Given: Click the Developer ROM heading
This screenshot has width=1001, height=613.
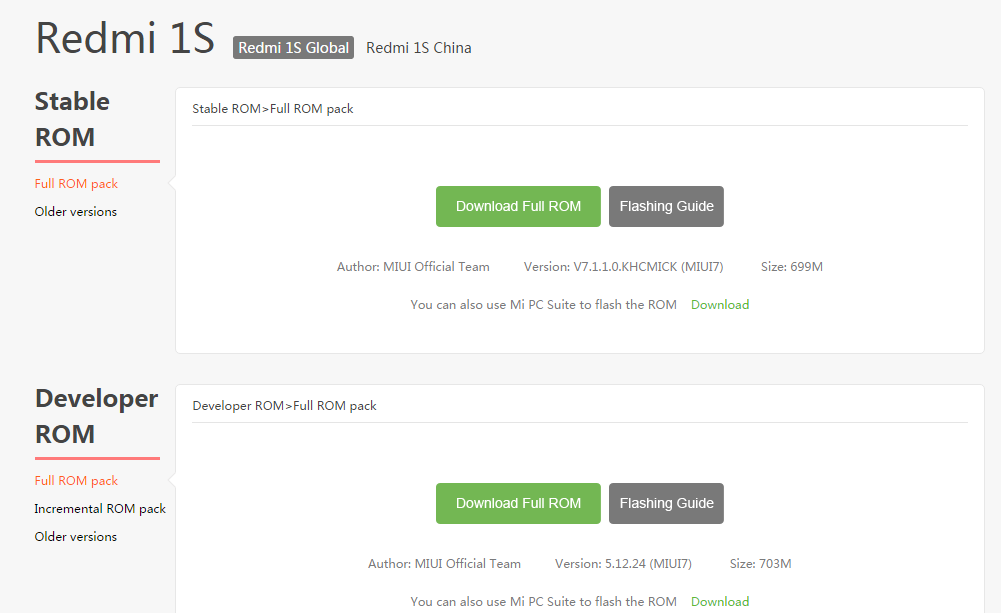Looking at the screenshot, I should click(x=96, y=416).
